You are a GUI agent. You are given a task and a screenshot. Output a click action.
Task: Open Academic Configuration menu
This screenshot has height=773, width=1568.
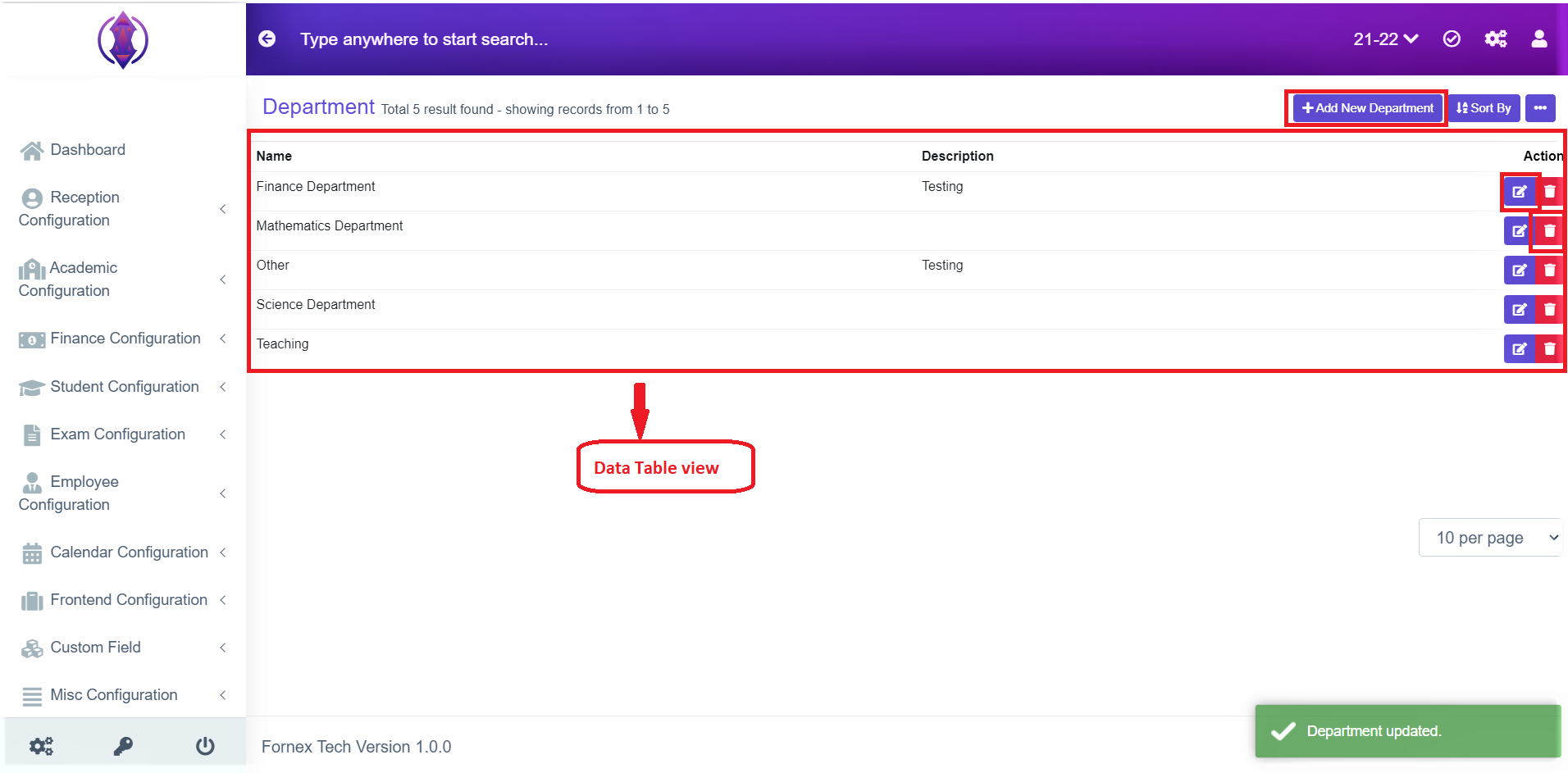point(123,280)
